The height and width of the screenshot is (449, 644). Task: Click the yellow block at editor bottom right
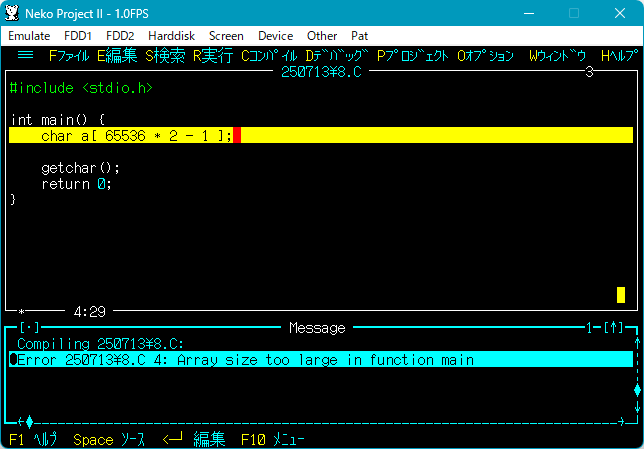click(621, 295)
